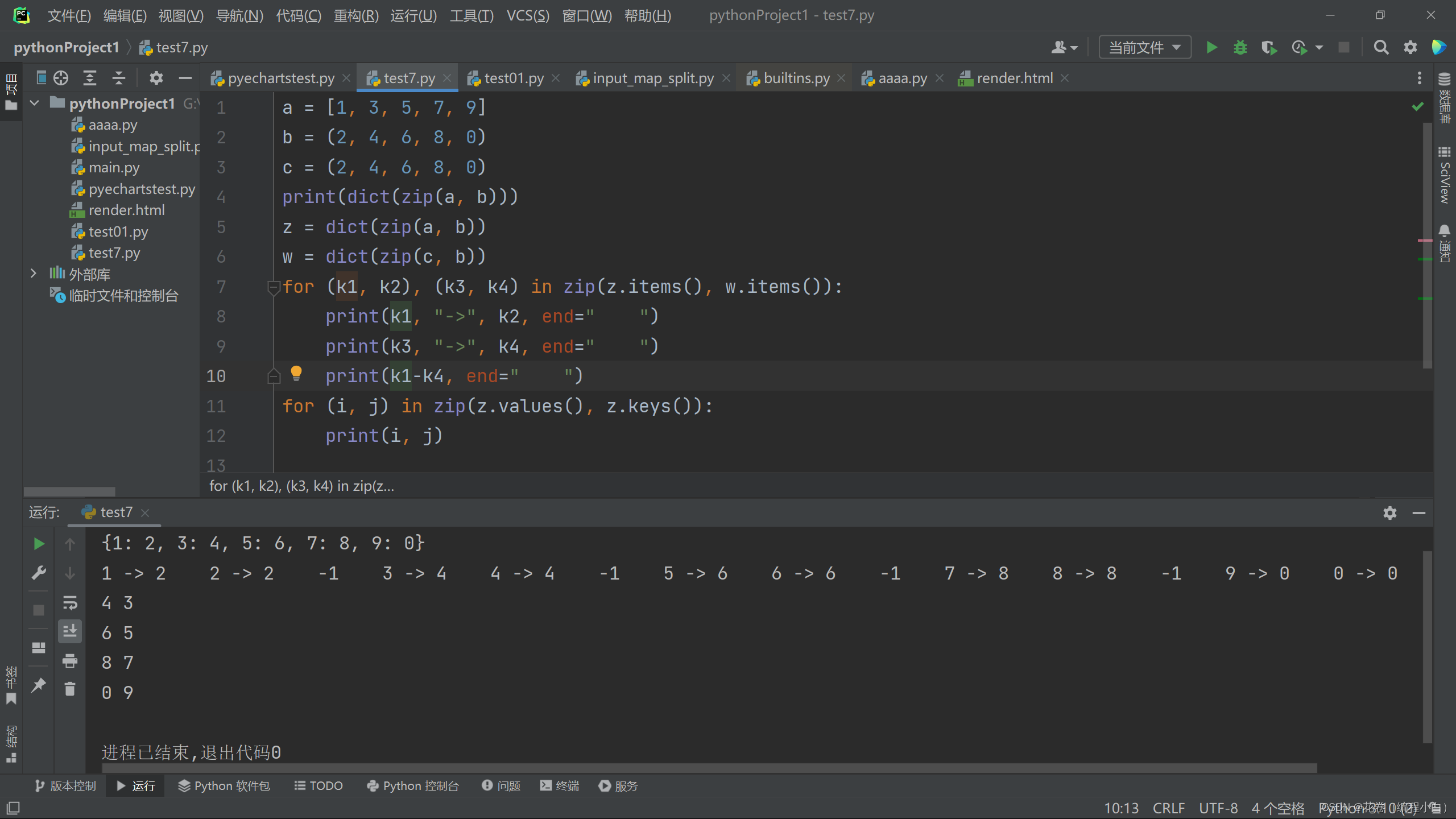Open Notifications tool window
This screenshot has width=1456, height=819.
point(1445,243)
